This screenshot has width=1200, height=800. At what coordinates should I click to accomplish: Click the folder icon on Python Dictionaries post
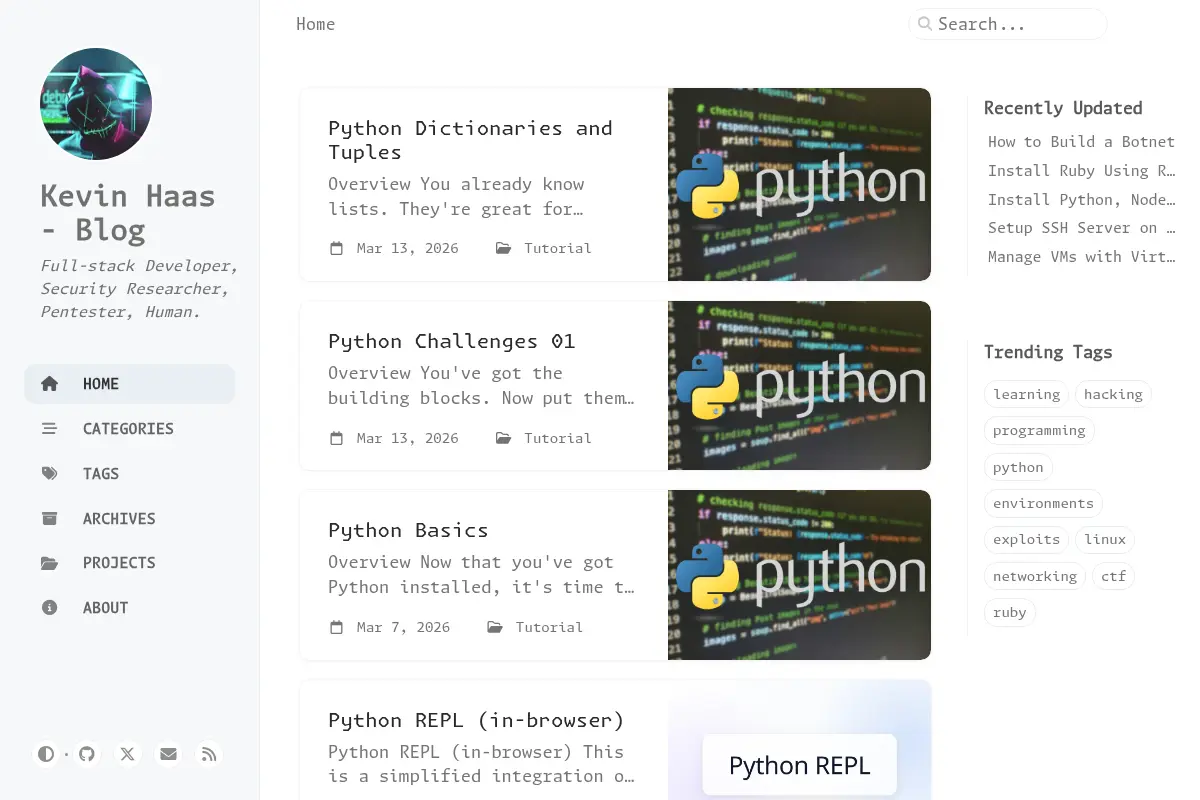click(x=504, y=248)
